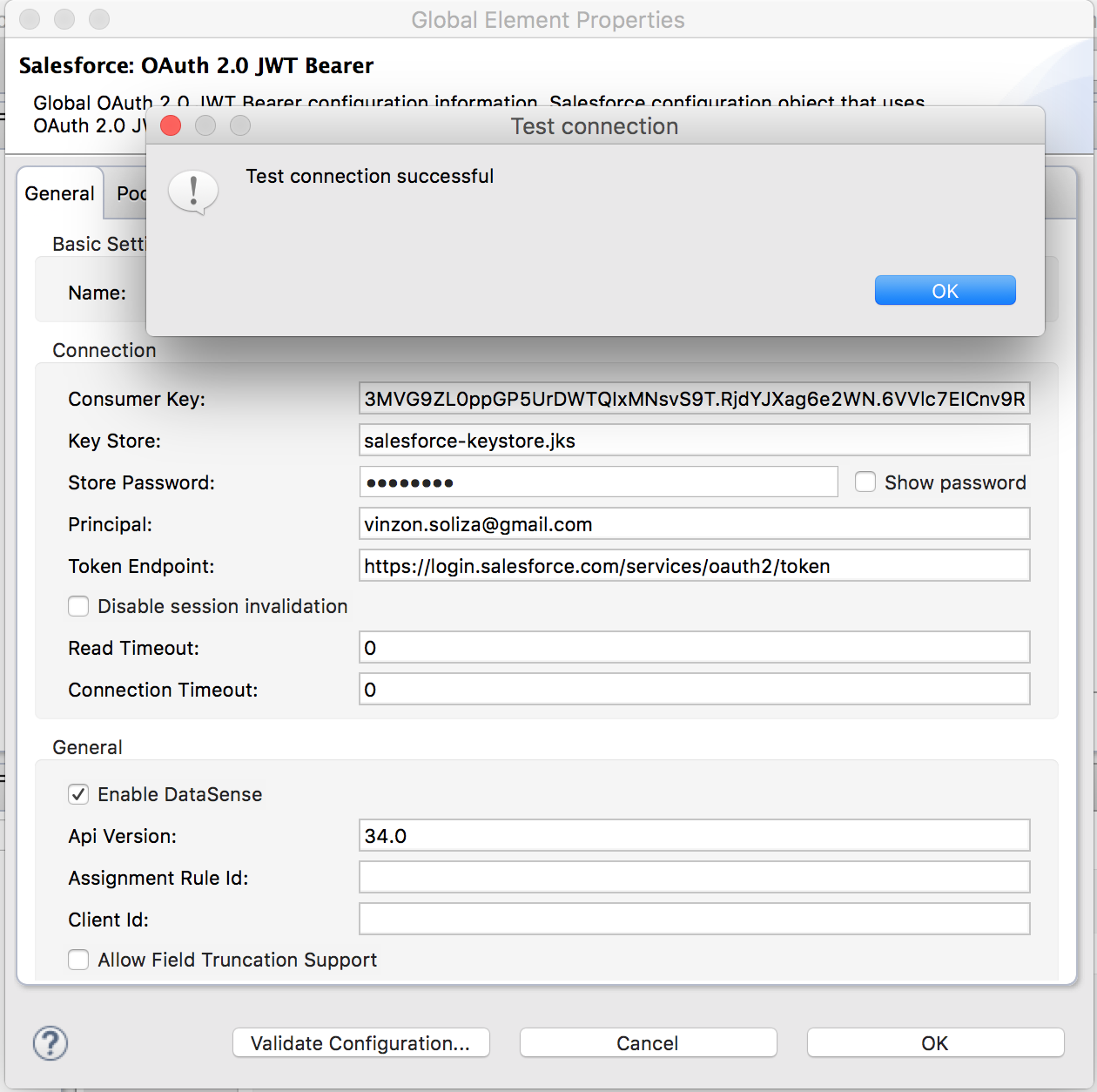The height and width of the screenshot is (1092, 1097).
Task: Click the Connection Timeout field
Action: point(694,690)
